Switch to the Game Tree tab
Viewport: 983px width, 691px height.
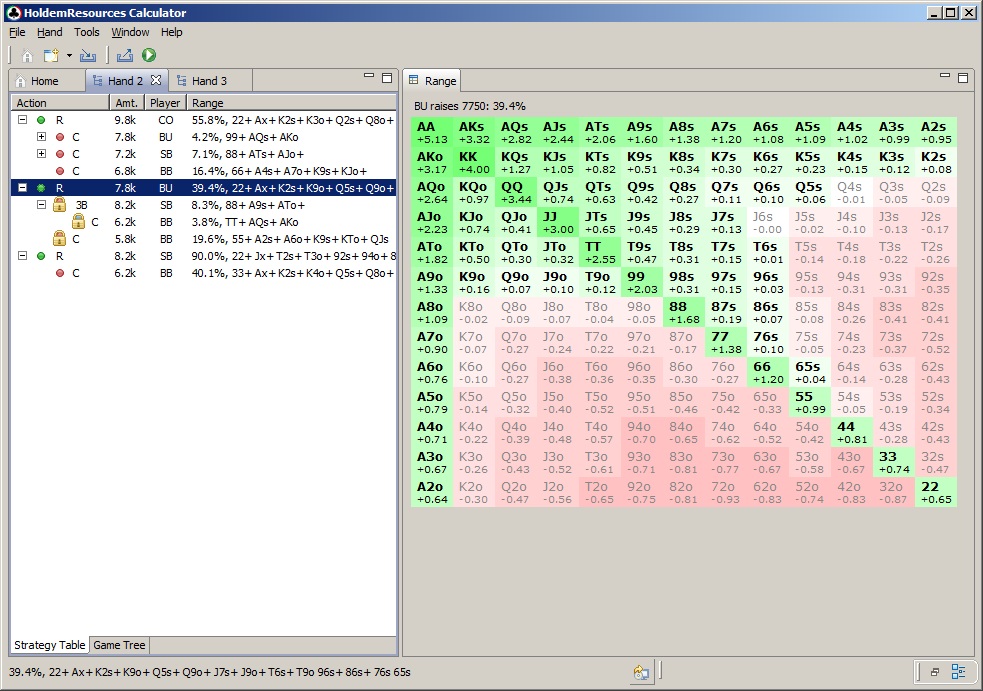[x=119, y=645]
